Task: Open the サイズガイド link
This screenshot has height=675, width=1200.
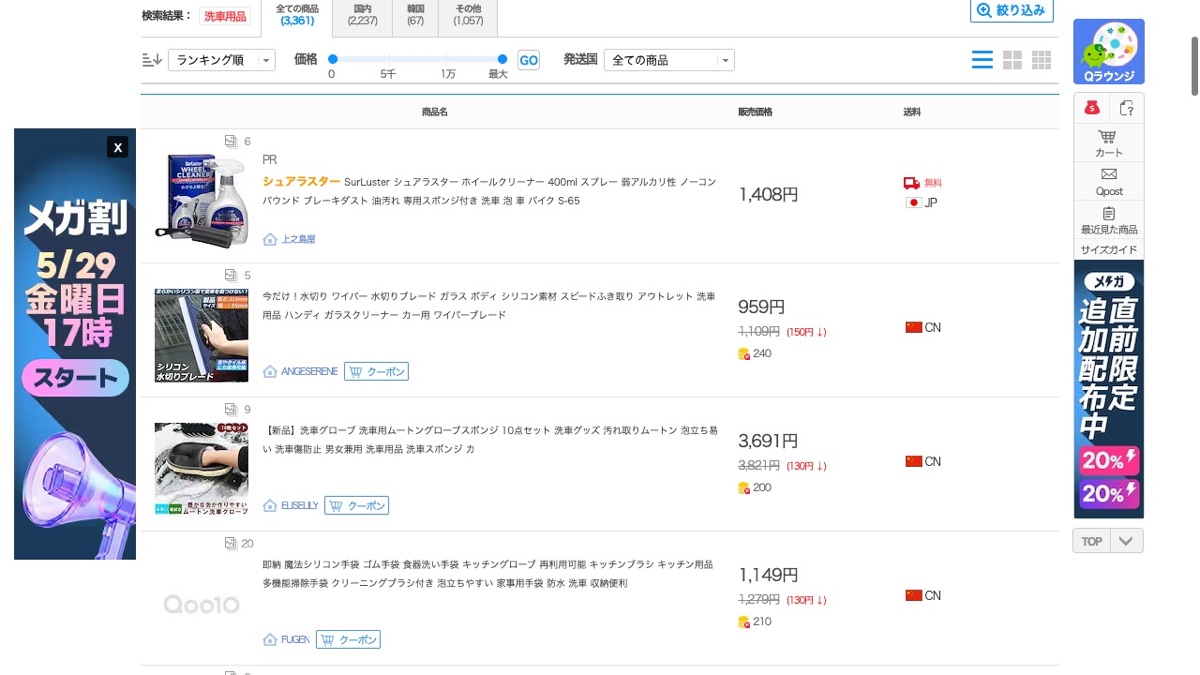Action: [1108, 249]
